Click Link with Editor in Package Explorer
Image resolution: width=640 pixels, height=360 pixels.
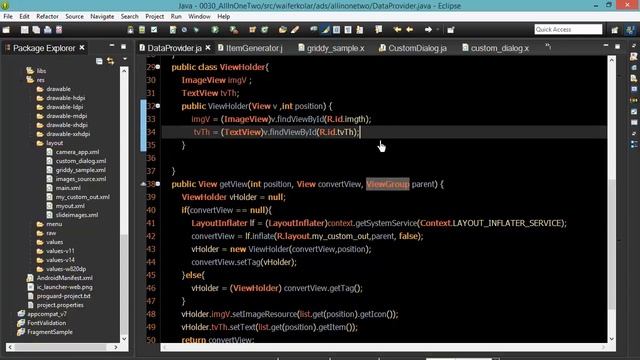click(x=111, y=61)
